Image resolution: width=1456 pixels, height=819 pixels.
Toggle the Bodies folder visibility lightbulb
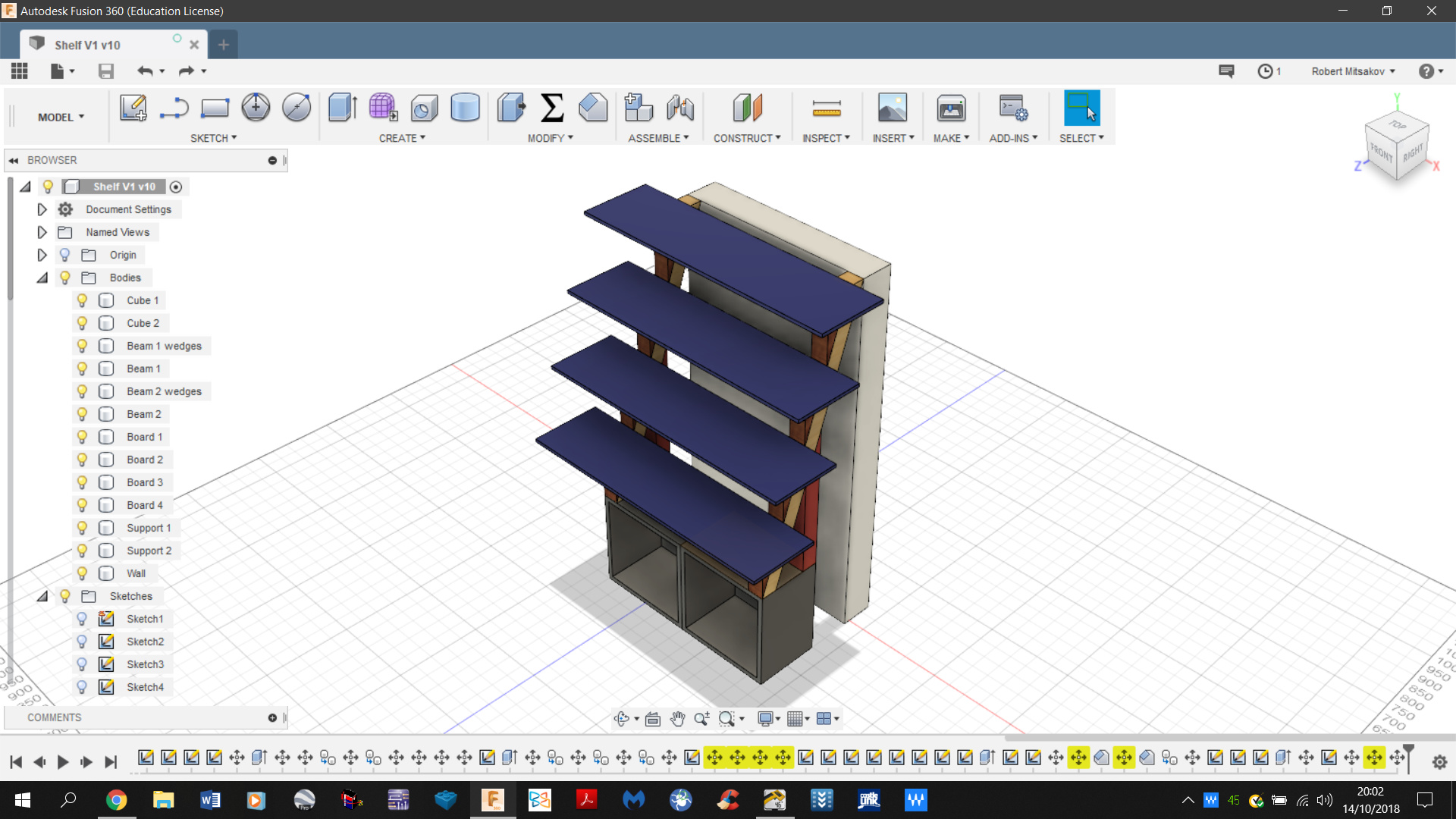coord(65,278)
